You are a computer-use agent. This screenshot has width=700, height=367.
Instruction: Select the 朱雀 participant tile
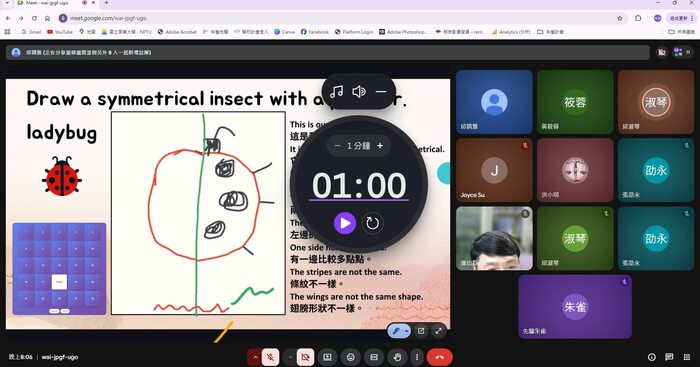(x=575, y=306)
